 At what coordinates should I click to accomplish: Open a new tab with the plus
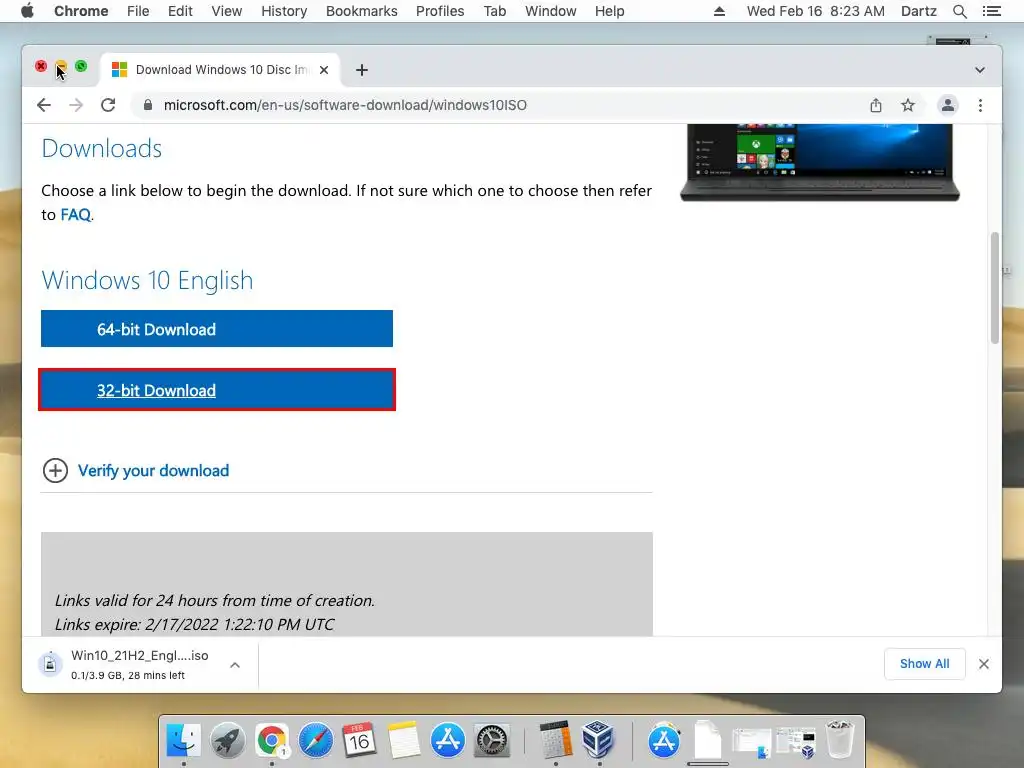[x=362, y=70]
